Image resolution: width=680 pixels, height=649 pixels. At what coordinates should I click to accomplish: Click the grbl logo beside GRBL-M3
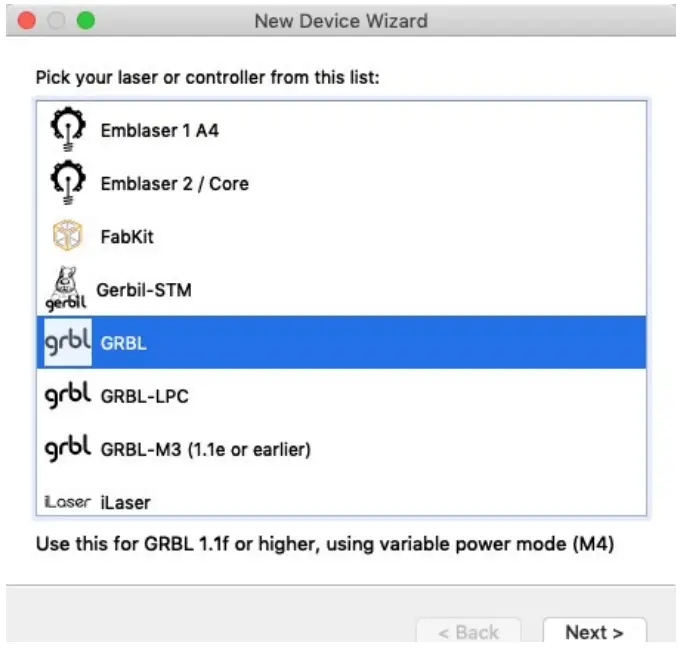(x=68, y=448)
